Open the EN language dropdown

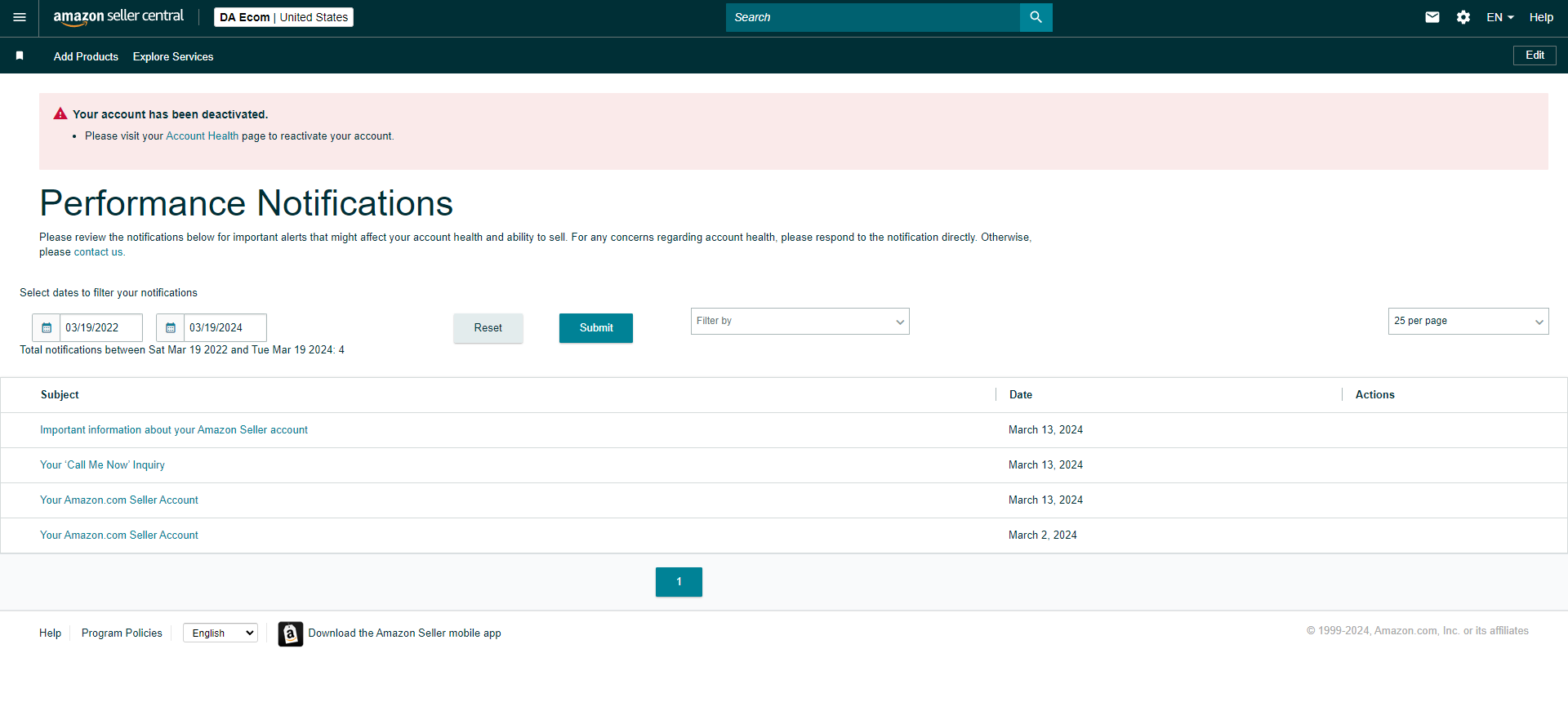click(x=1499, y=17)
